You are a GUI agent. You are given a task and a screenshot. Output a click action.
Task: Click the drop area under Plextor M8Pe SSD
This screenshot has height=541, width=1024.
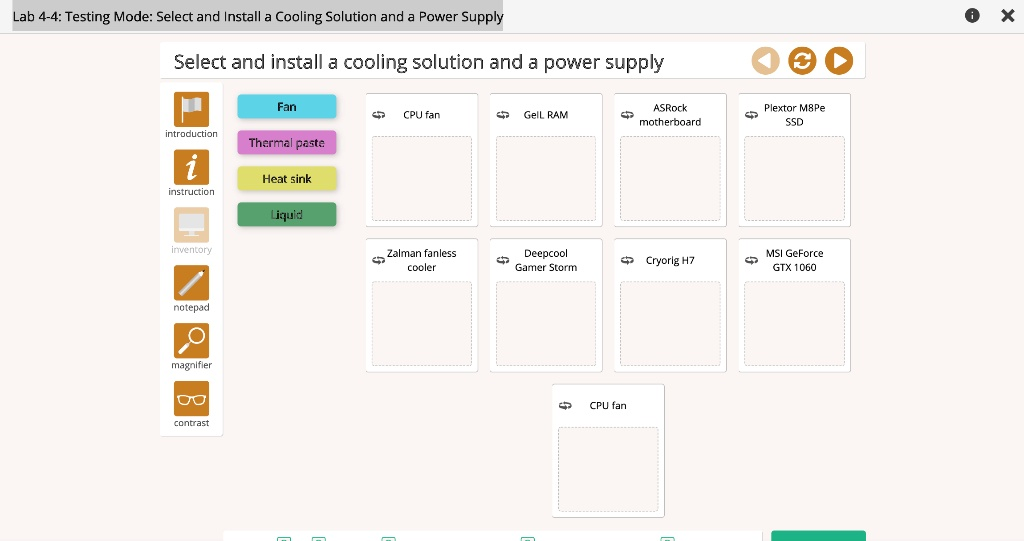point(794,178)
